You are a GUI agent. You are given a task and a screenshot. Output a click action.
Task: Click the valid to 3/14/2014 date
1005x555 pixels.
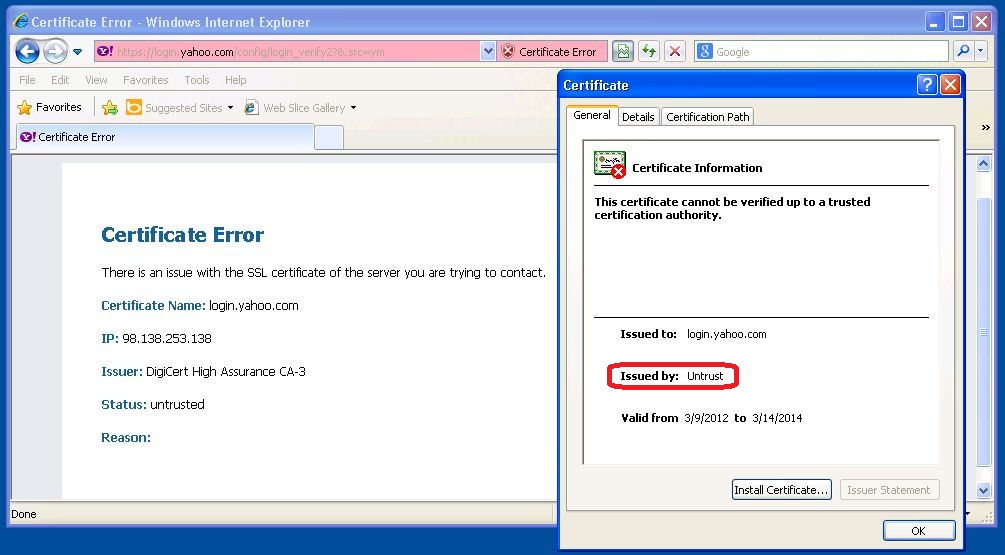click(x=777, y=418)
